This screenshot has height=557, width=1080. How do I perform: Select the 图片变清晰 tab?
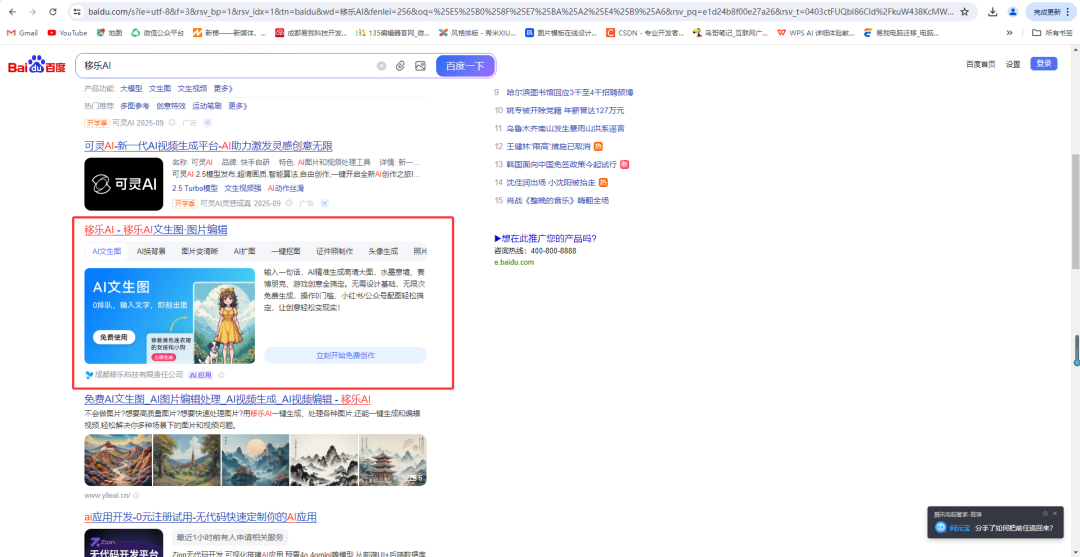click(x=200, y=251)
